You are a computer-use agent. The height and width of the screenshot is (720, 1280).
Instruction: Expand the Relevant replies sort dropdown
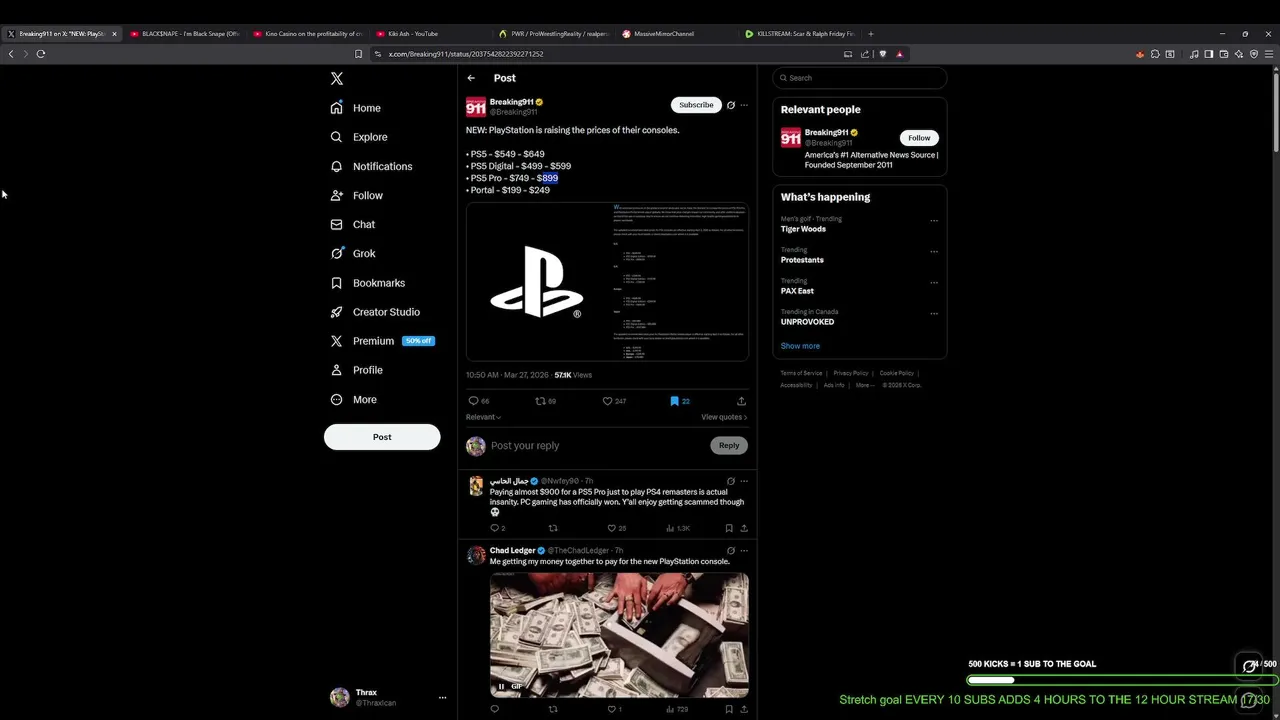(483, 417)
